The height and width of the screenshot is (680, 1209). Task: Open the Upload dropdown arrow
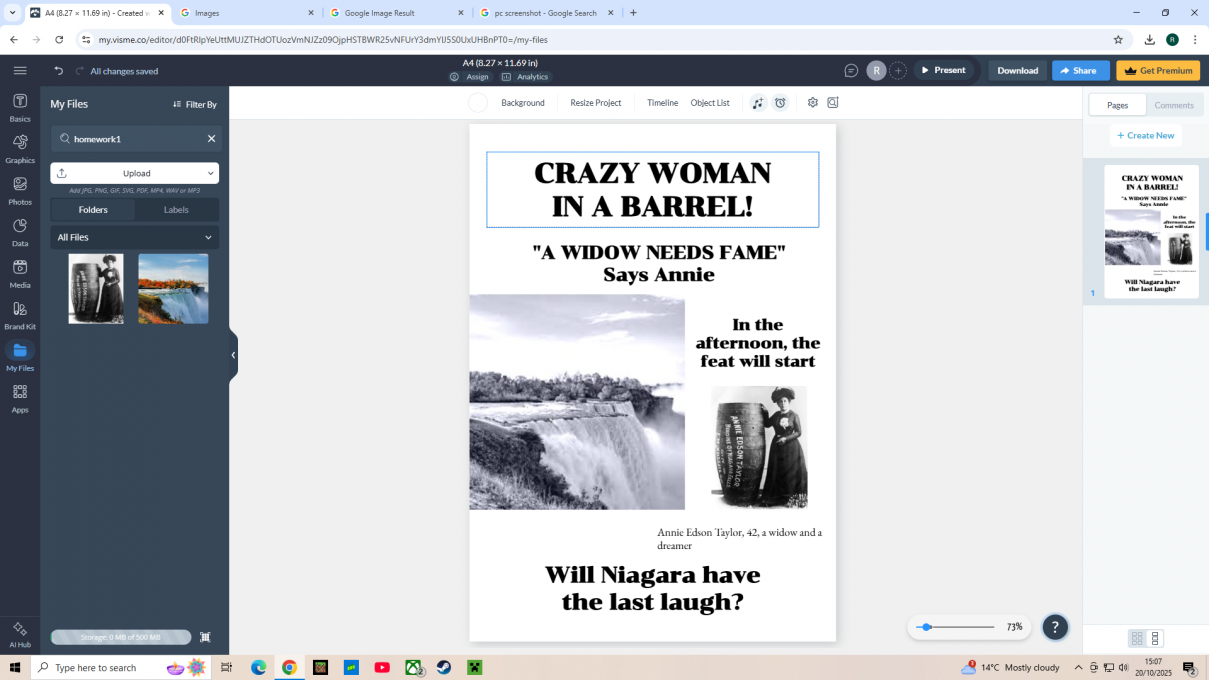coord(210,173)
